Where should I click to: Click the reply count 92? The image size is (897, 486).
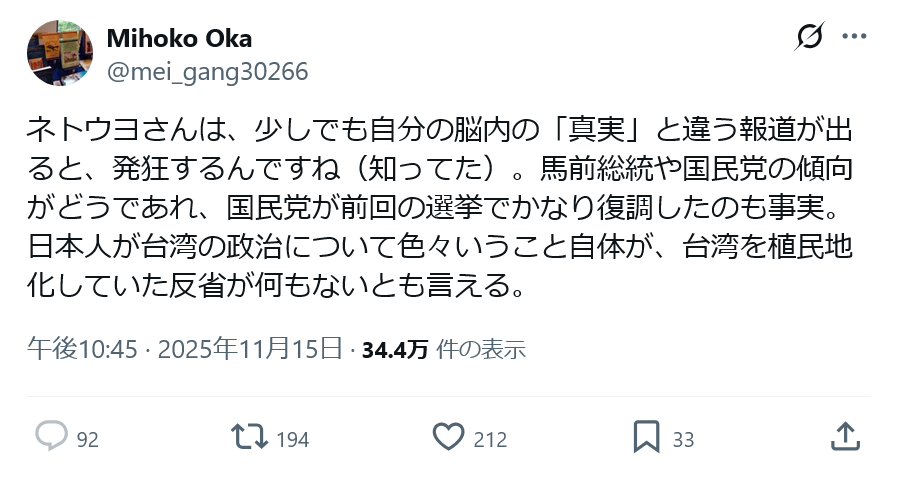pos(87,439)
